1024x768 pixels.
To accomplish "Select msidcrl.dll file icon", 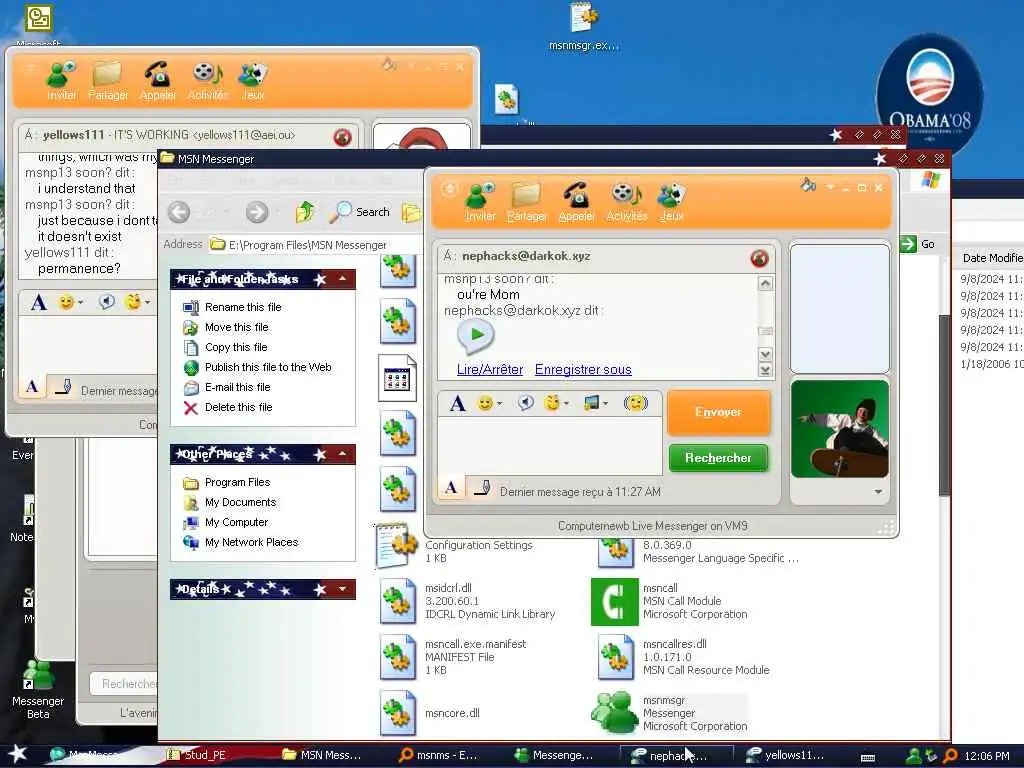I will coord(397,601).
